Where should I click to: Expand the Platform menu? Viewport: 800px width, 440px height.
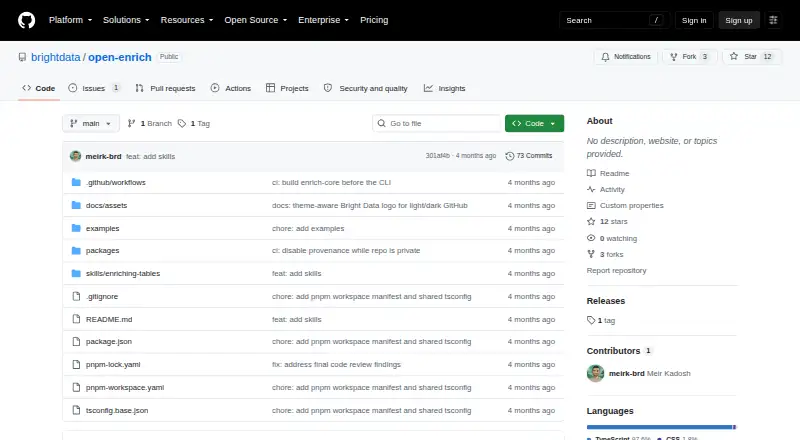pos(70,20)
